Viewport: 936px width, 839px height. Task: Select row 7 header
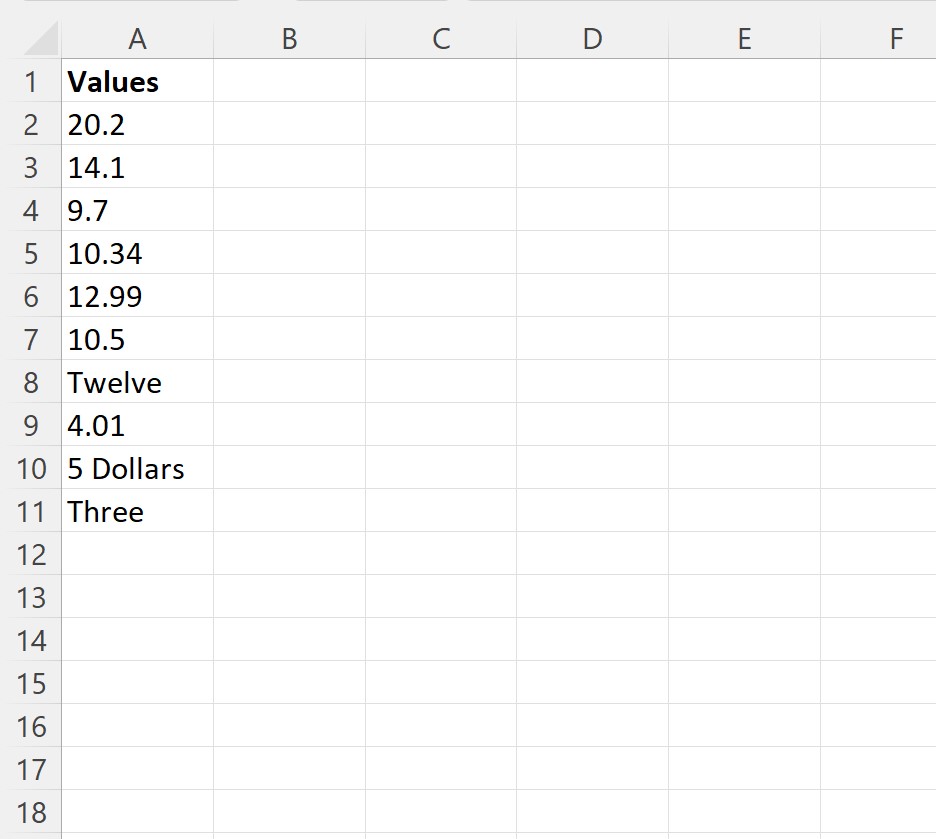[31, 338]
